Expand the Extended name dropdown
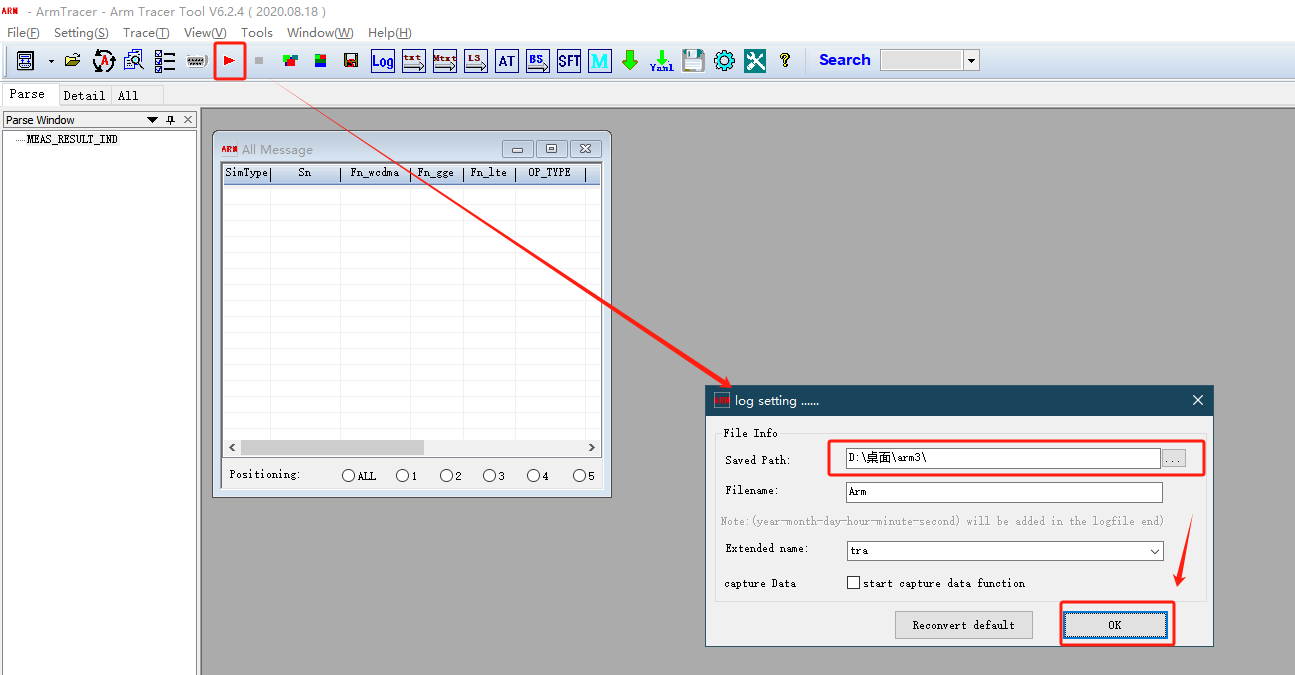 click(x=1155, y=551)
